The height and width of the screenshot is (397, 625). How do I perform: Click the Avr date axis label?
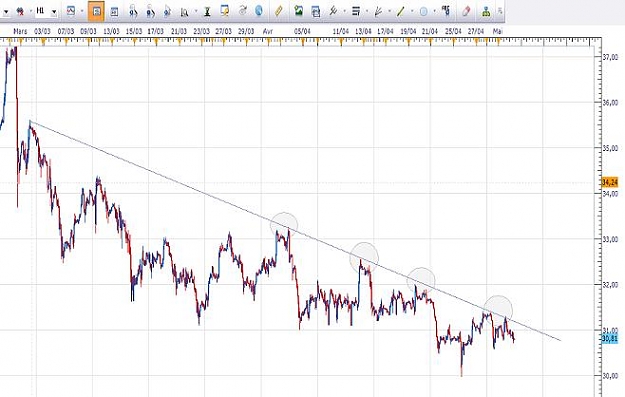[268, 31]
